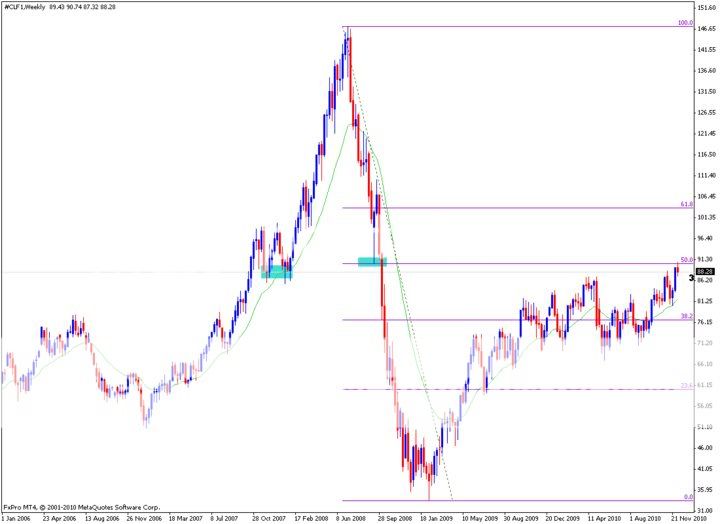The width and height of the screenshot is (720, 524).
Task: Click the 41.05 price axis label
Action: [706, 469]
